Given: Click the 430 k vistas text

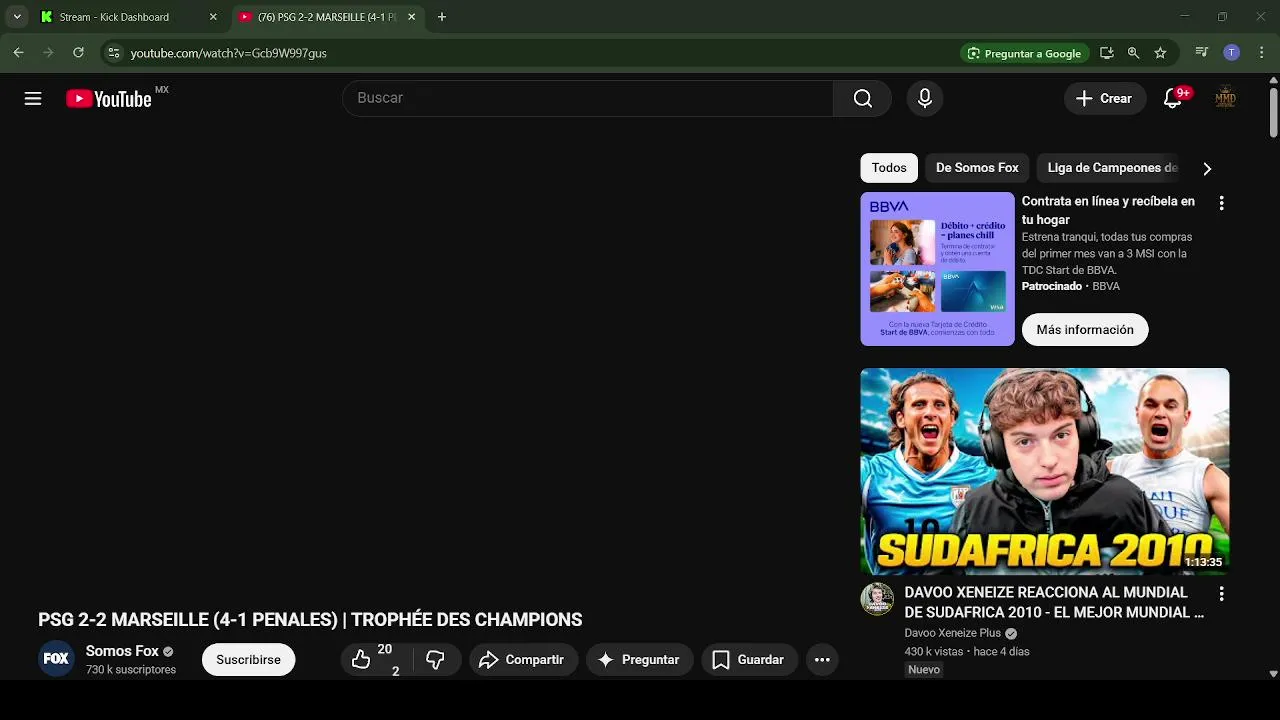Looking at the screenshot, I should 934,651.
